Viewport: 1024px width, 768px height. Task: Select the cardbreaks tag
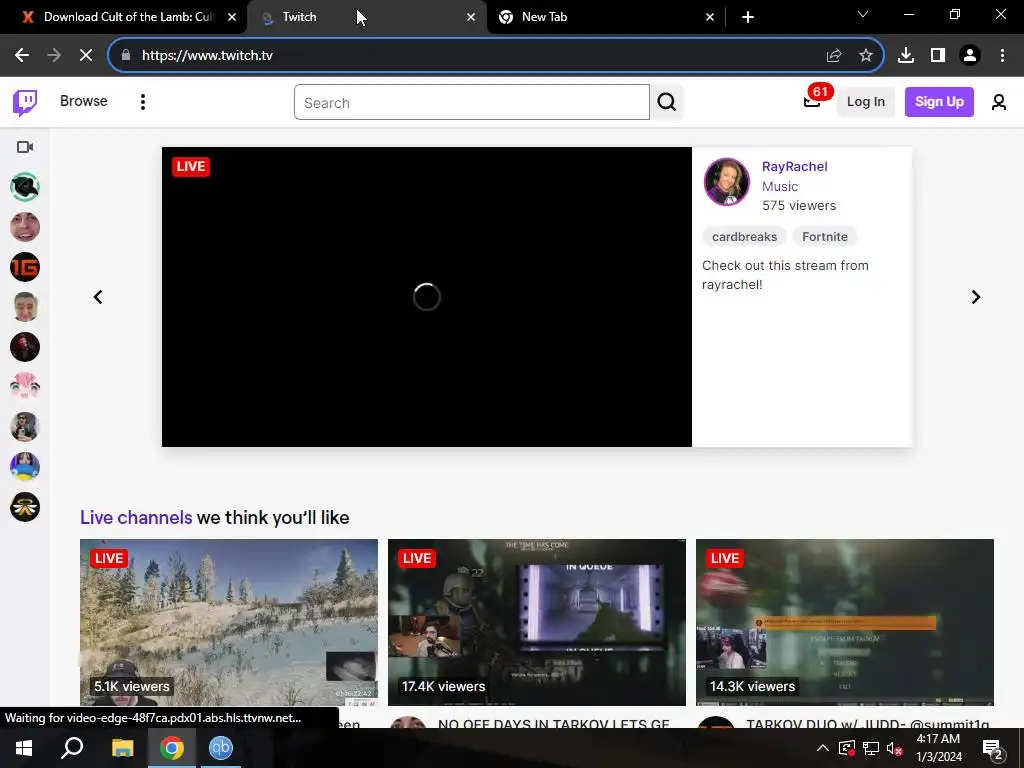(744, 236)
